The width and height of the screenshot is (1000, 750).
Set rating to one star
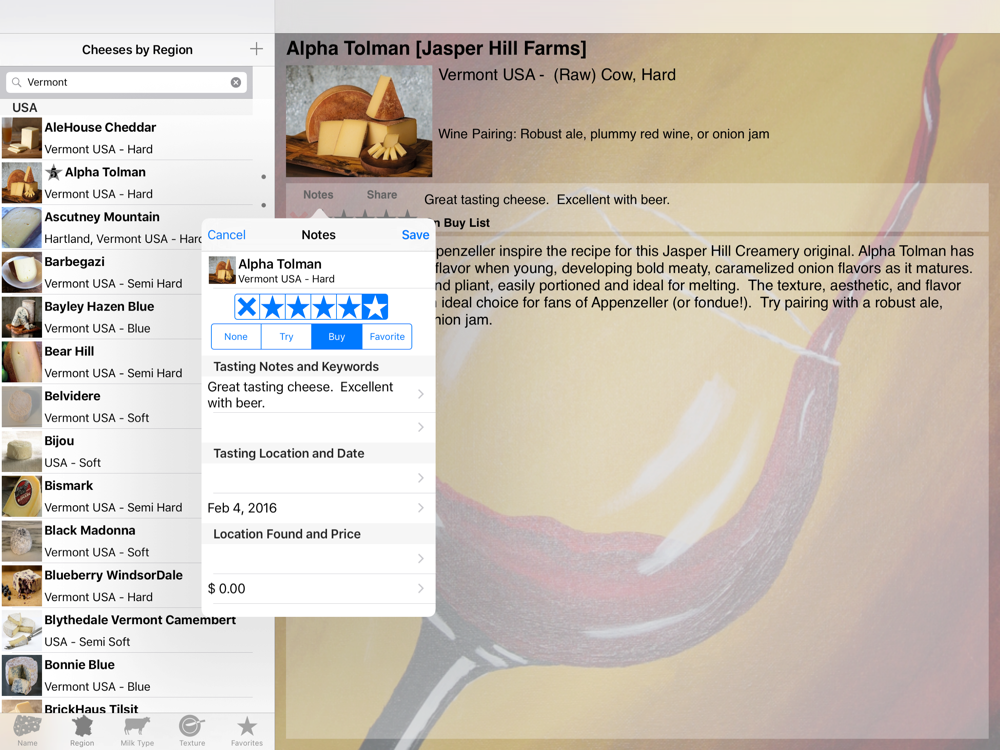point(273,307)
